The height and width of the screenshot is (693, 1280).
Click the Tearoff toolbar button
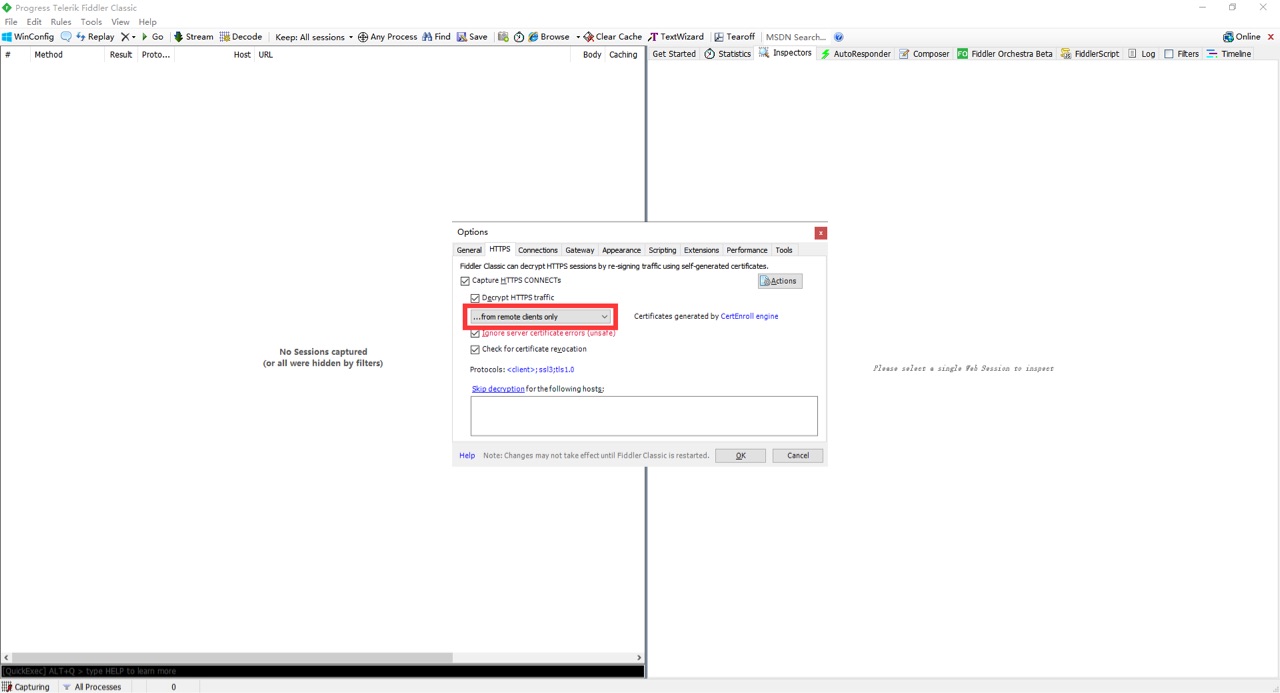click(735, 37)
